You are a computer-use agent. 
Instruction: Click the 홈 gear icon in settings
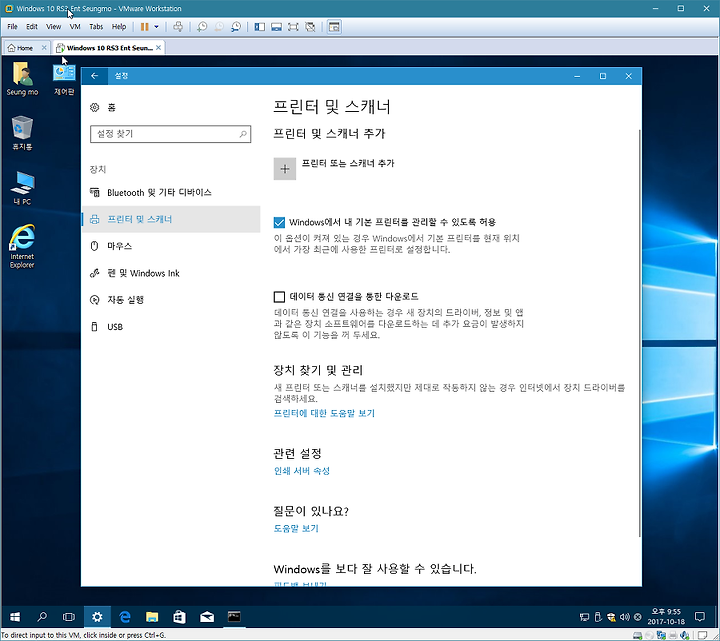95,107
